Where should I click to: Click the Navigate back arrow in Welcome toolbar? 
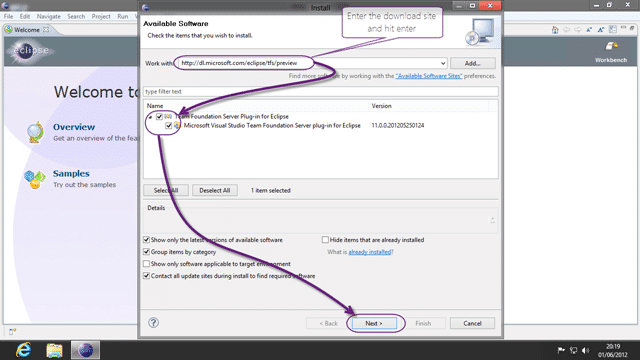[x=566, y=30]
